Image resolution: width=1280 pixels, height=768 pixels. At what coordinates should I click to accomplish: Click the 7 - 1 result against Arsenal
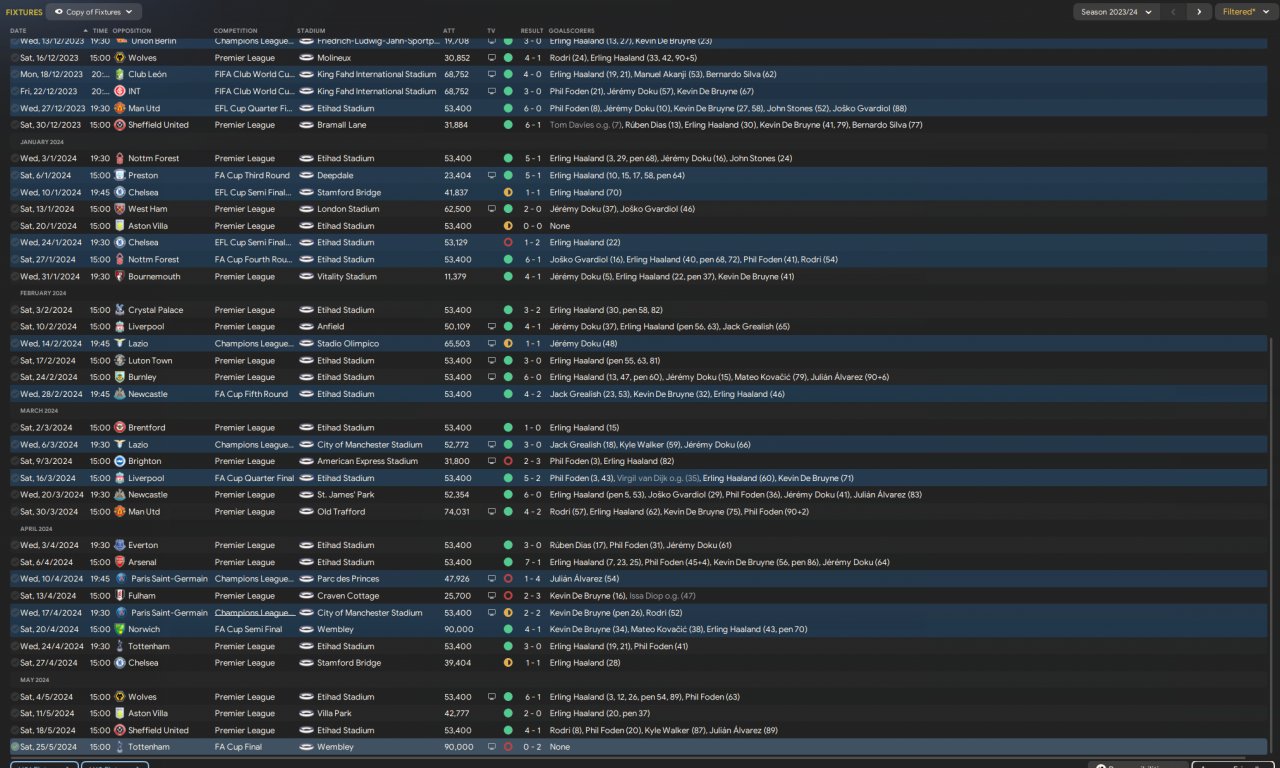click(x=532, y=562)
